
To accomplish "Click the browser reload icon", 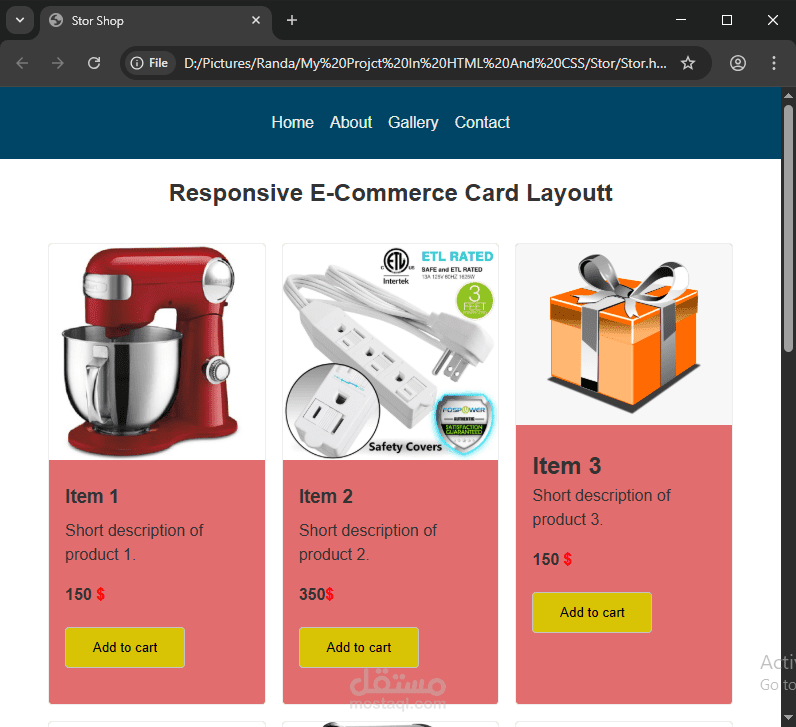I will coord(94,63).
